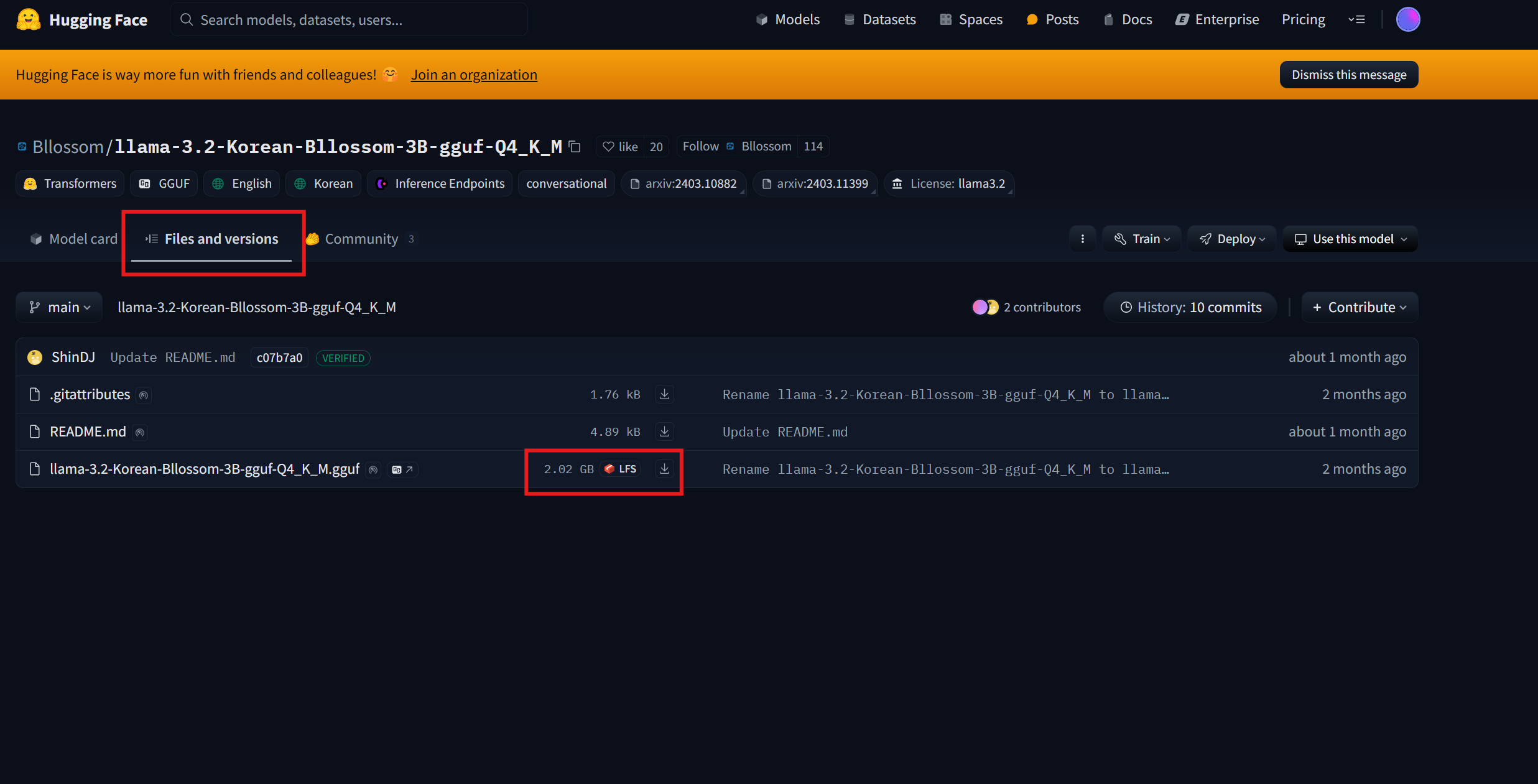The width and height of the screenshot is (1538, 784).
Task: View the 20 likes count
Action: [x=656, y=147]
